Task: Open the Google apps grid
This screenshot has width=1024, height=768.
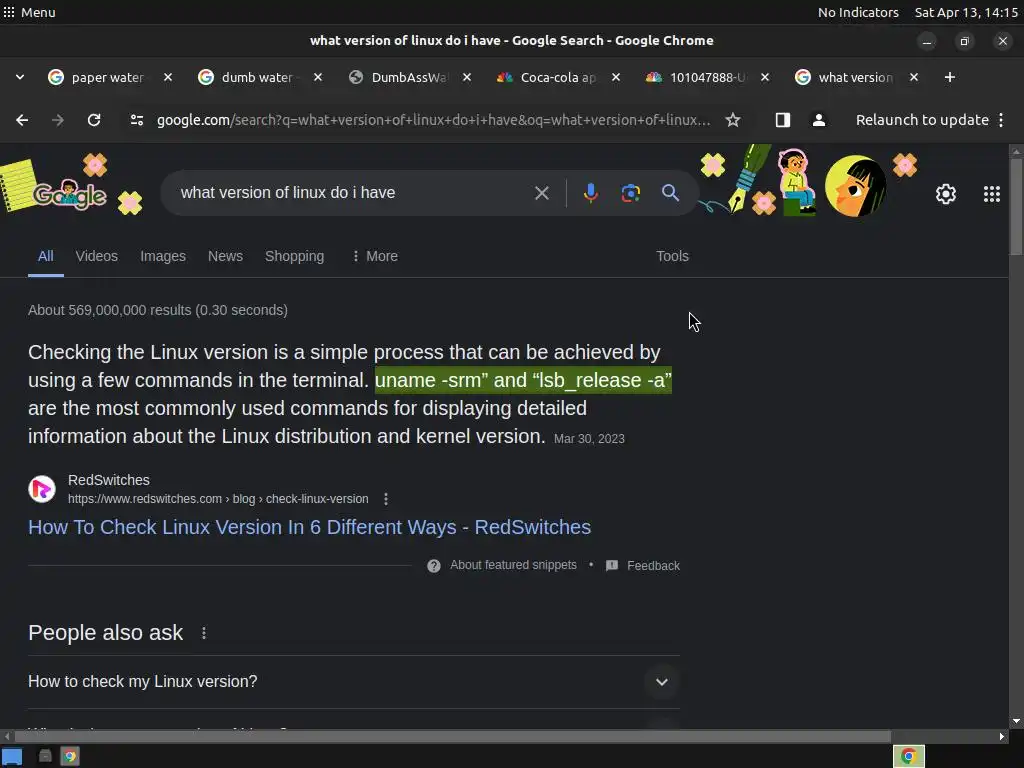Action: click(x=991, y=194)
